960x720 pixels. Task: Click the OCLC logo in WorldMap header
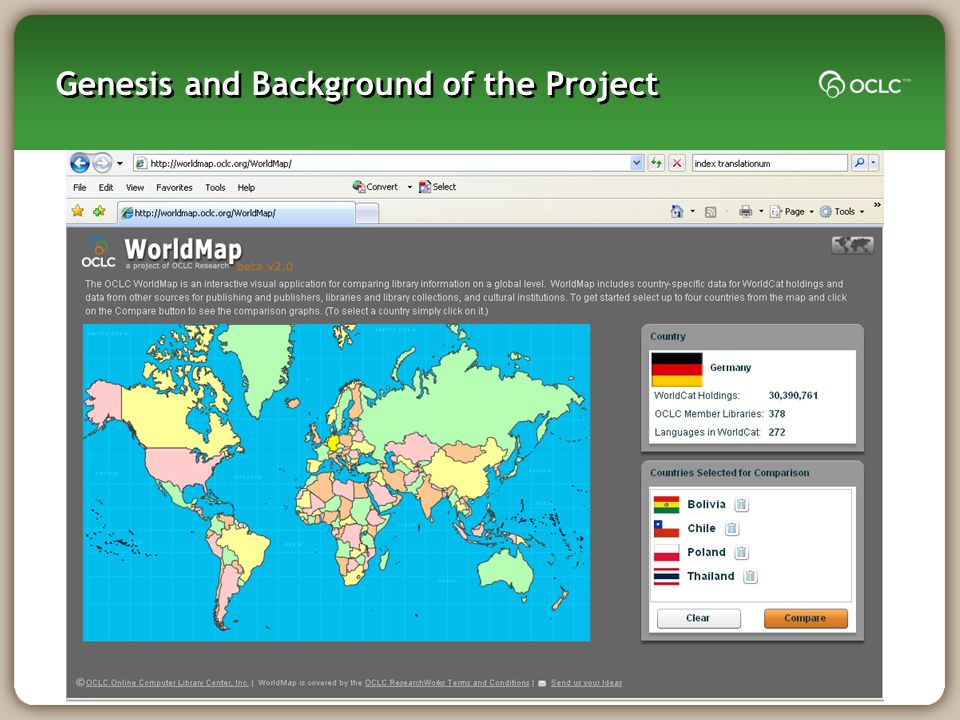(99, 252)
